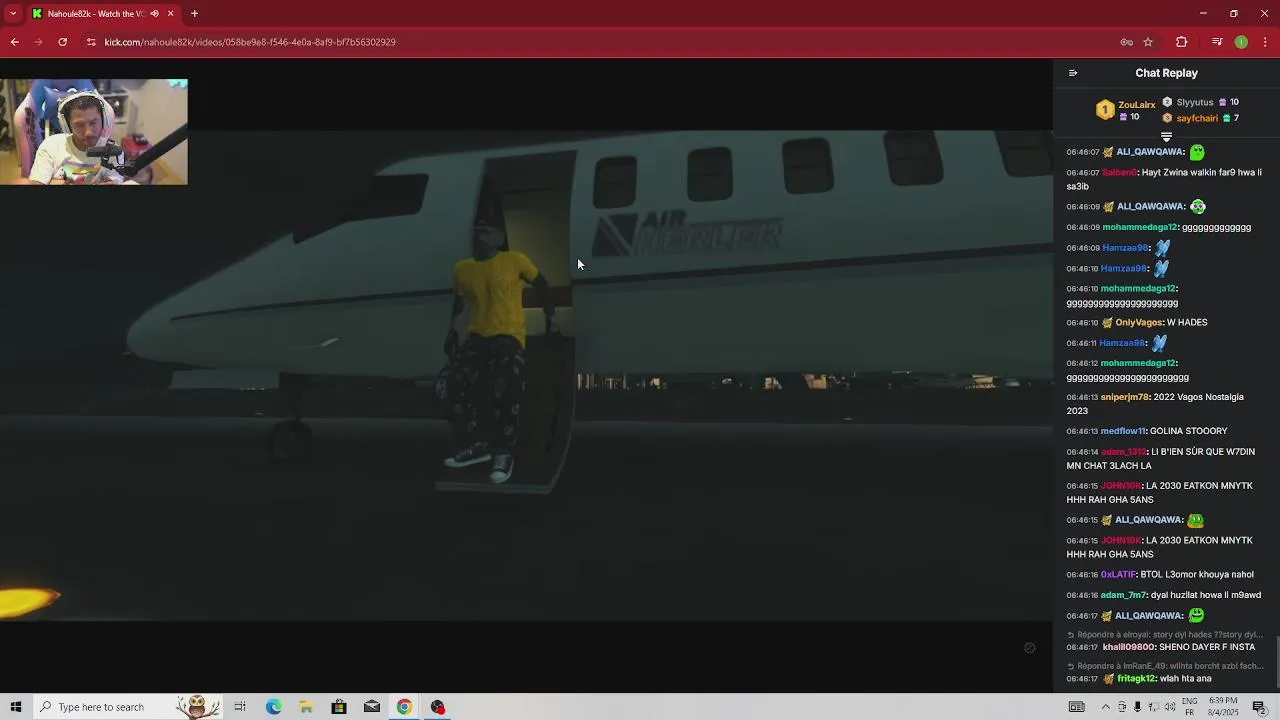Expand the gifter leaderboard handle
1280x720 pixels.
tap(1166, 136)
